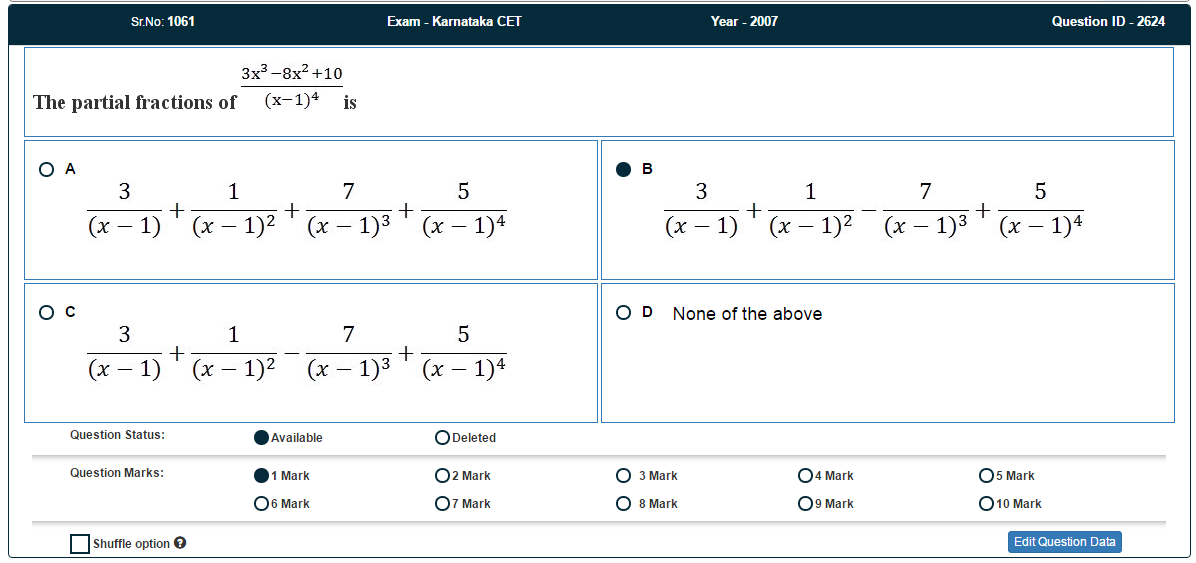This screenshot has height=563, width=1196.
Task: Select answer option B radio button
Action: click(x=623, y=169)
